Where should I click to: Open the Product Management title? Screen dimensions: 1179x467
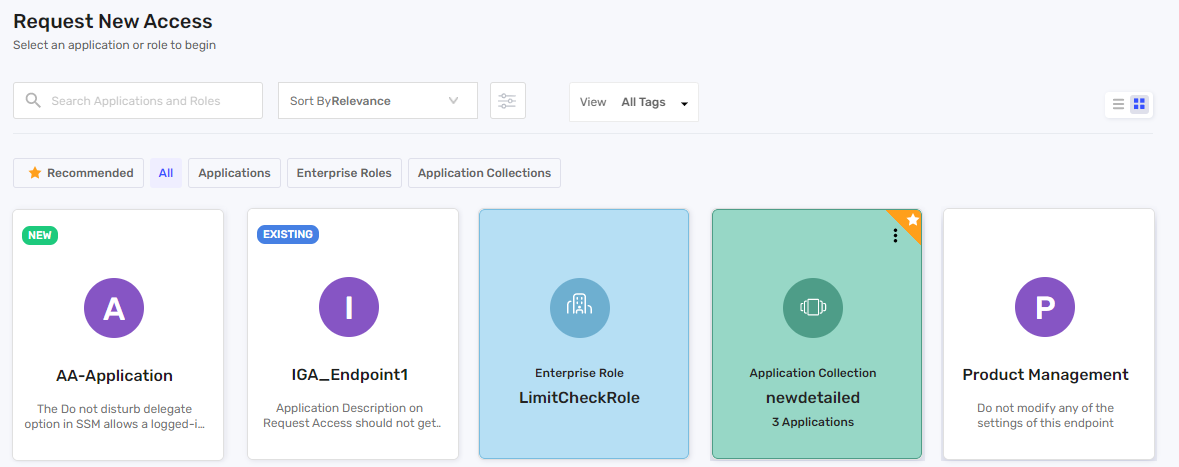point(1045,375)
